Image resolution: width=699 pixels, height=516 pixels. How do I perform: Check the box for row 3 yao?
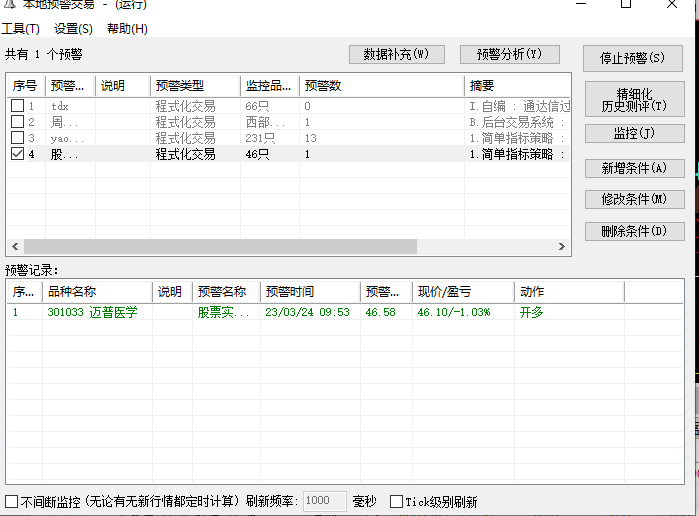click(x=17, y=138)
